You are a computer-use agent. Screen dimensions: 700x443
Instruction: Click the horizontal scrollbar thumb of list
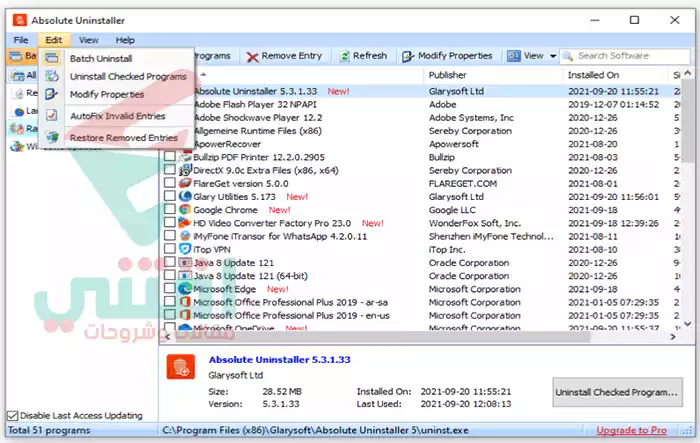(x=384, y=337)
